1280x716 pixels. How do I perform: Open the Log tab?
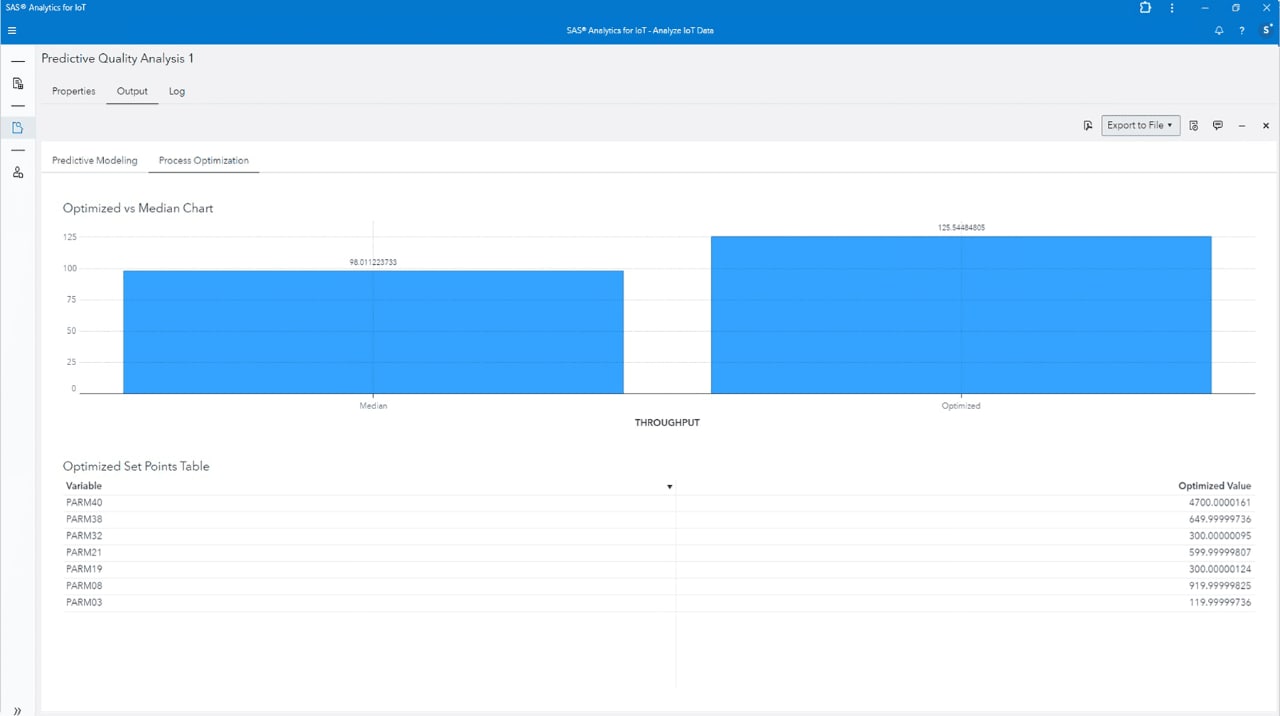(176, 91)
